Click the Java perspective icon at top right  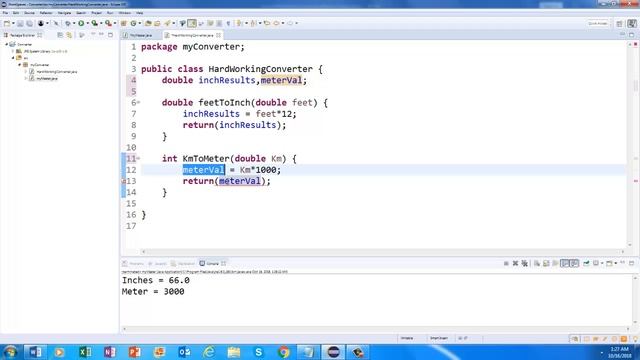point(631,24)
